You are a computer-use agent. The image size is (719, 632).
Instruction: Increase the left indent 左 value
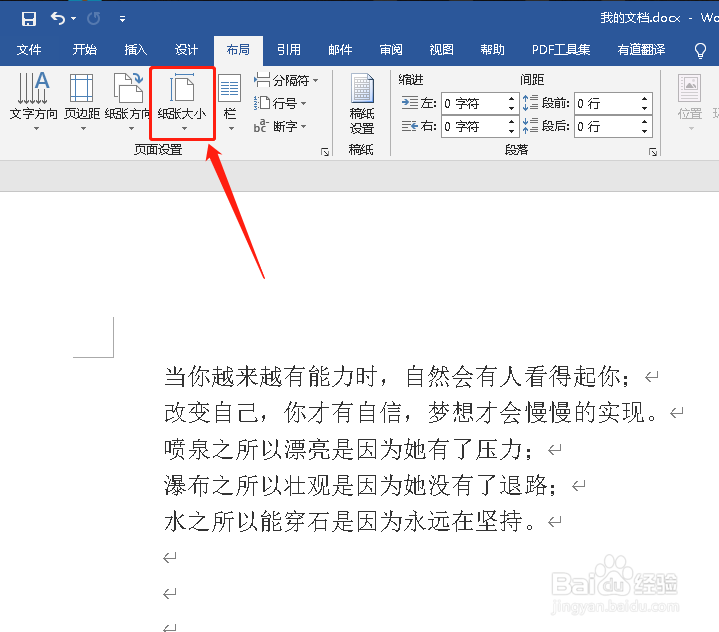(512, 99)
